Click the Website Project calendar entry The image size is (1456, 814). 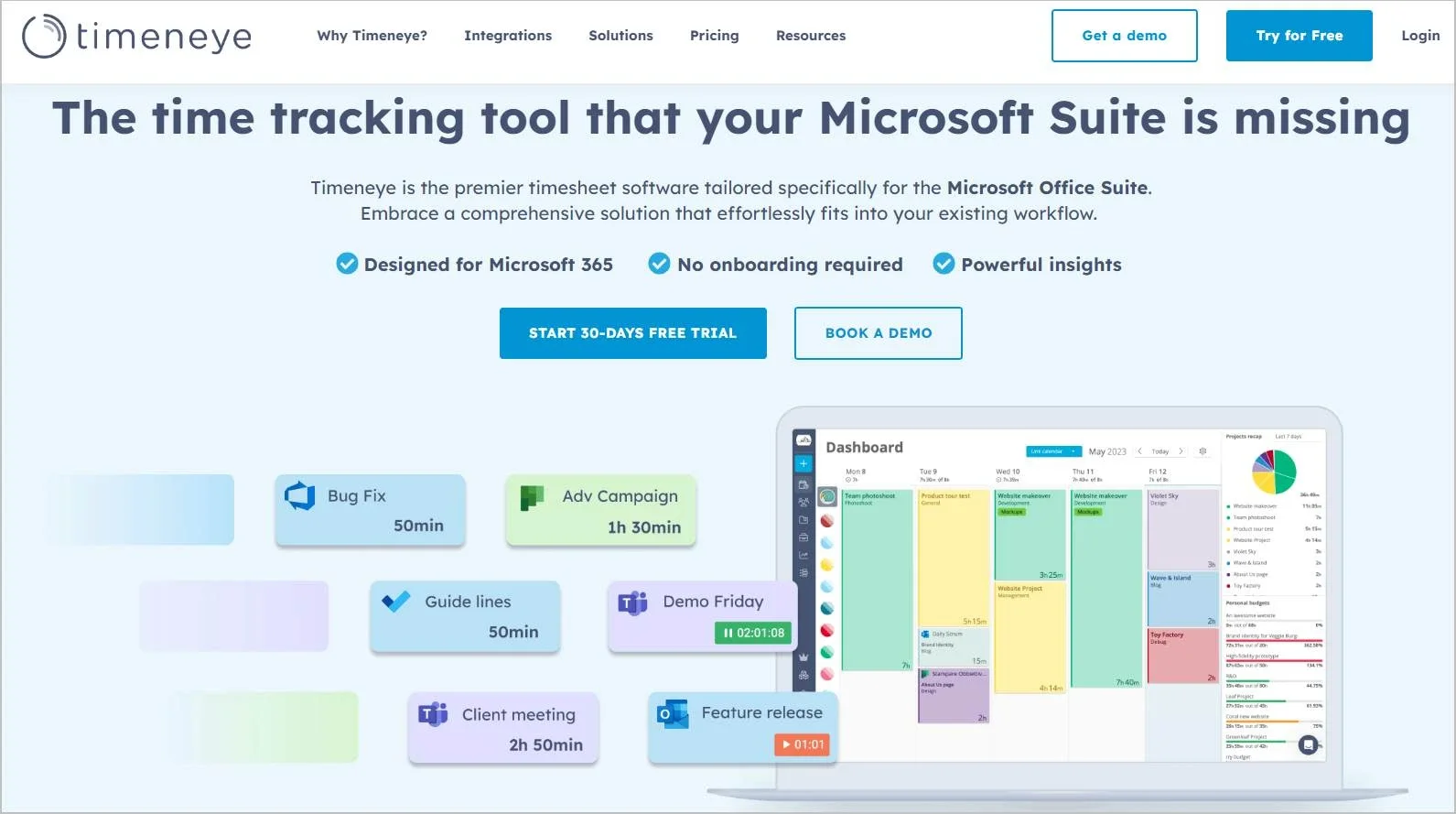pos(1030,637)
